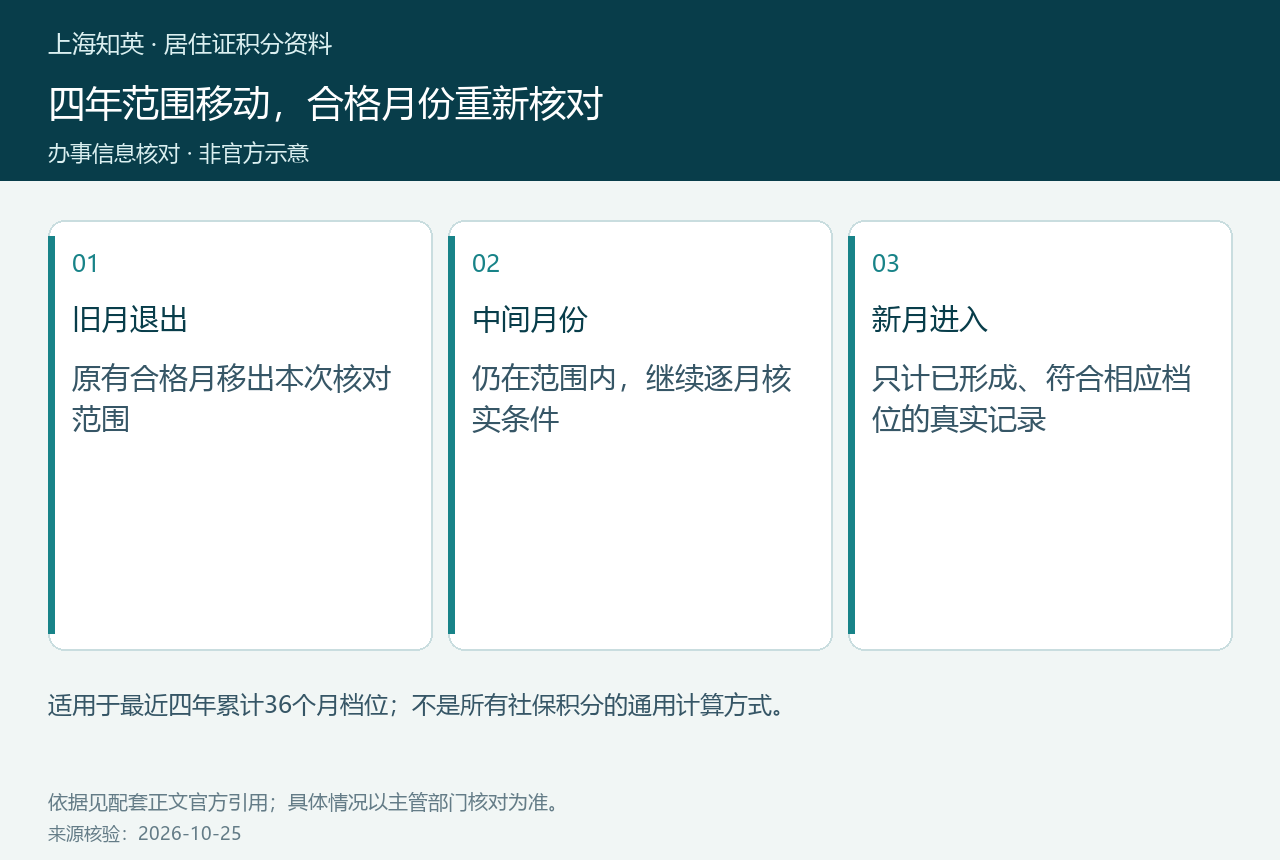Click the description "只计已形成、符合相应档位的真实记录"

1032,398
